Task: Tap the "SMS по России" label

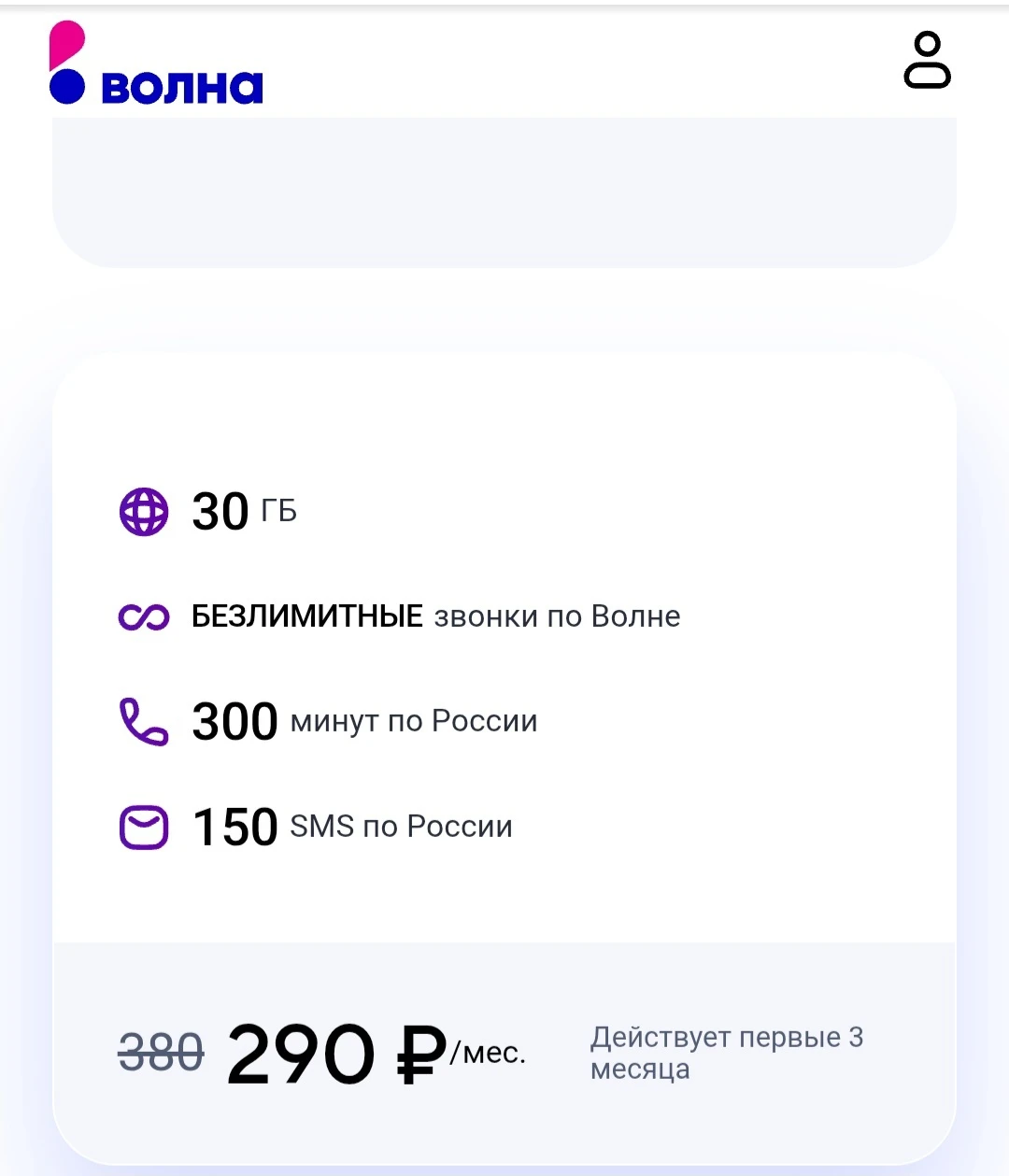Action: (401, 827)
